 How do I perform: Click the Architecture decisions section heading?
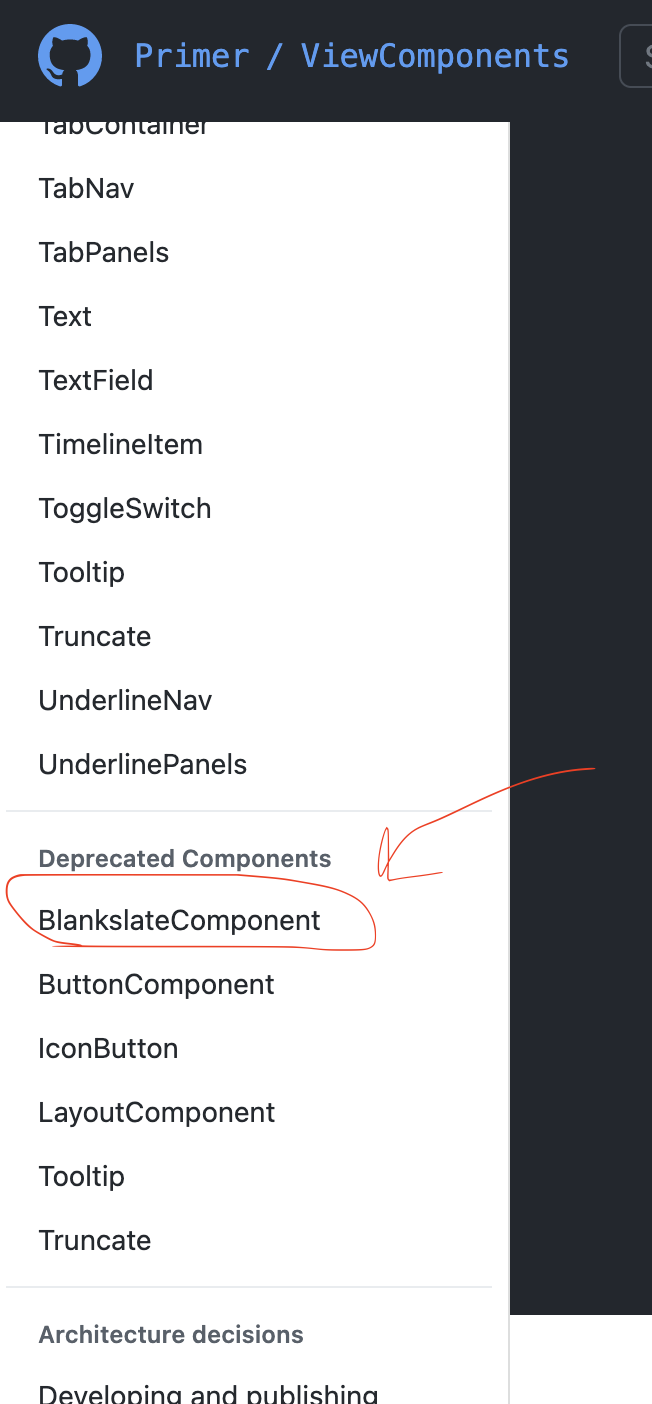click(170, 1334)
